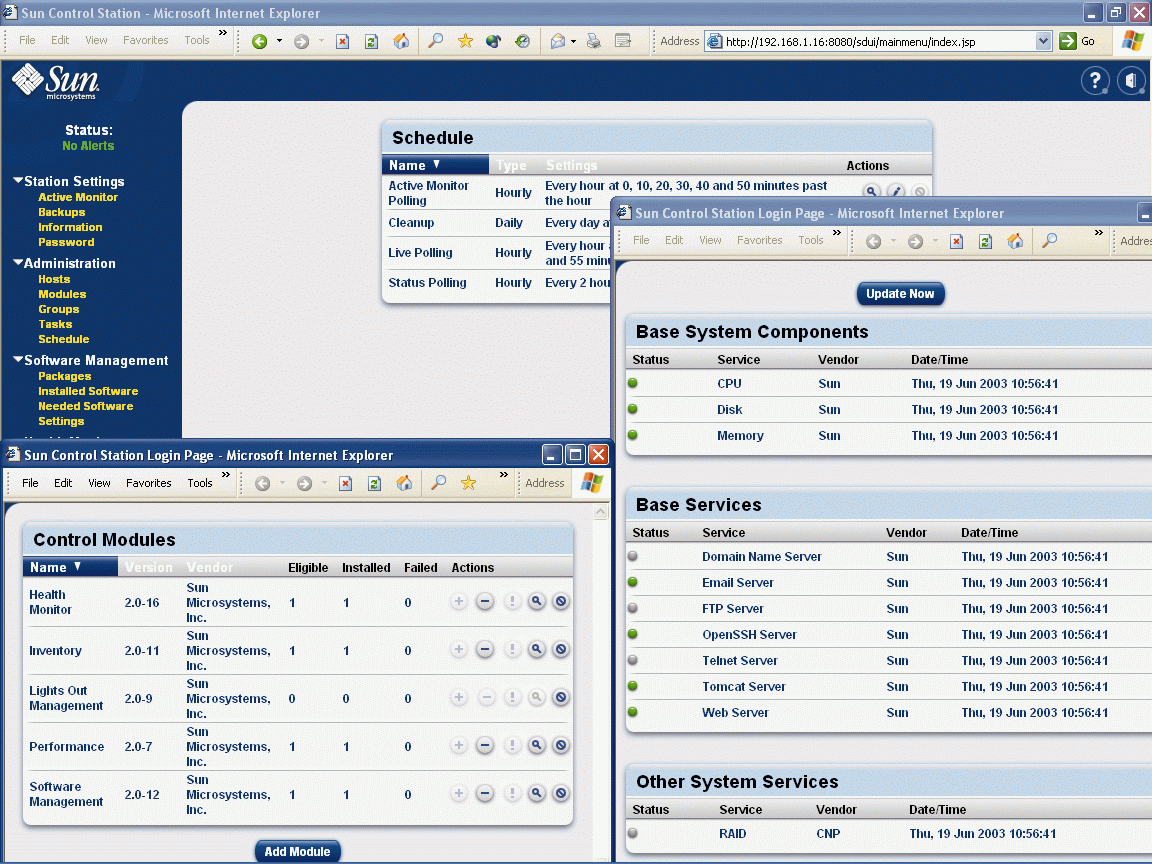1152x864 pixels.
Task: Click scroll up arrow in Control Modules window
Action: point(601,511)
